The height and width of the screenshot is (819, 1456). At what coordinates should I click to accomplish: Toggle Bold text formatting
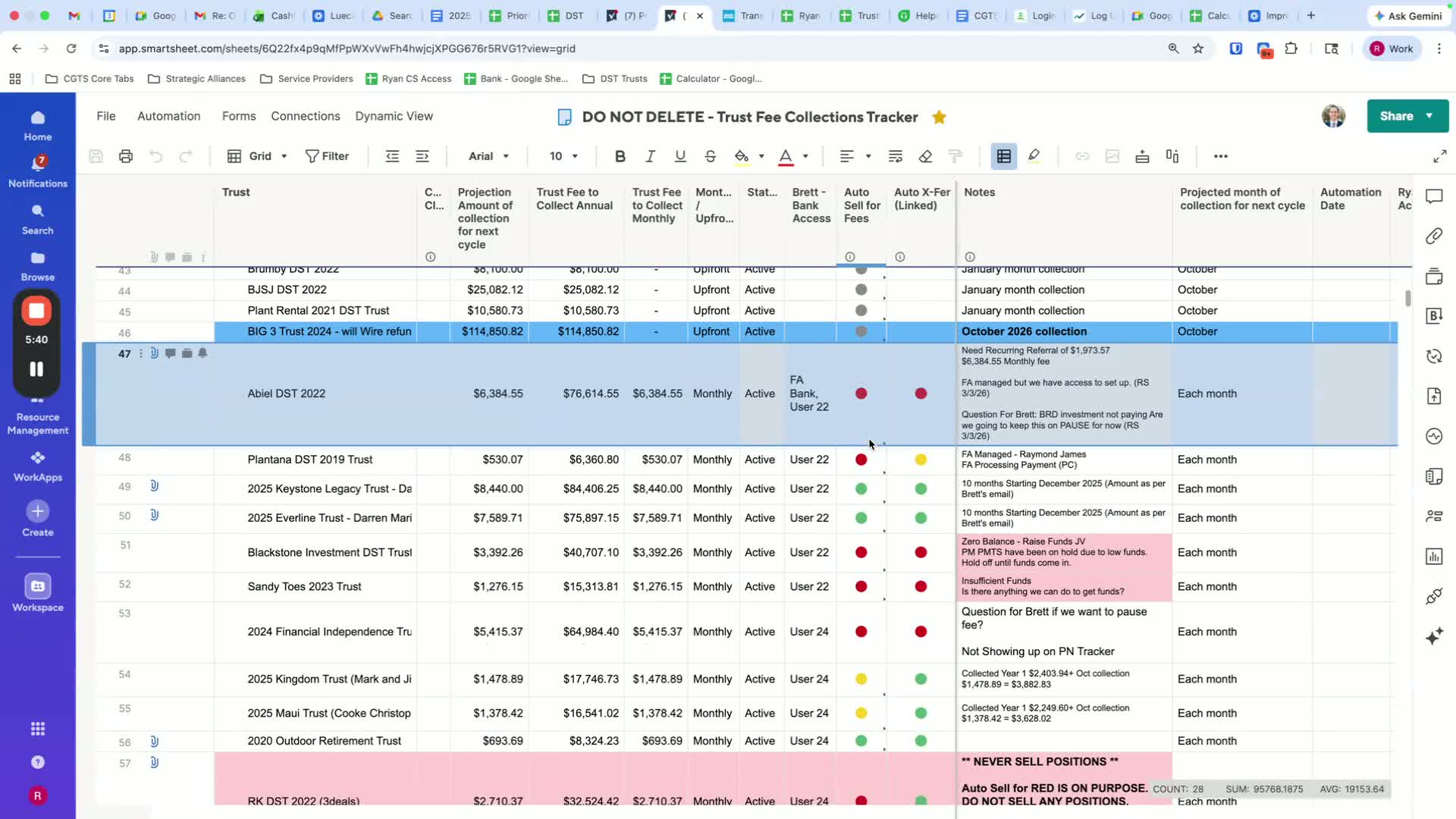pos(620,156)
